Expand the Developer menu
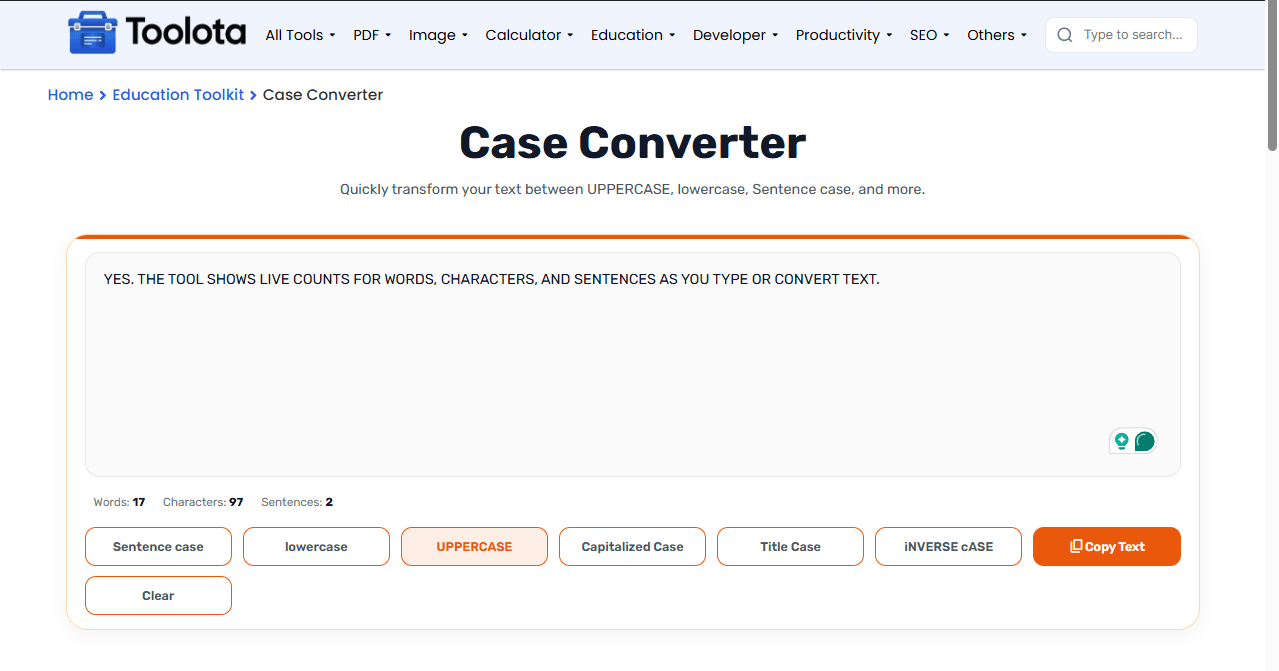Screen dimensions: 1279x671 point(735,35)
